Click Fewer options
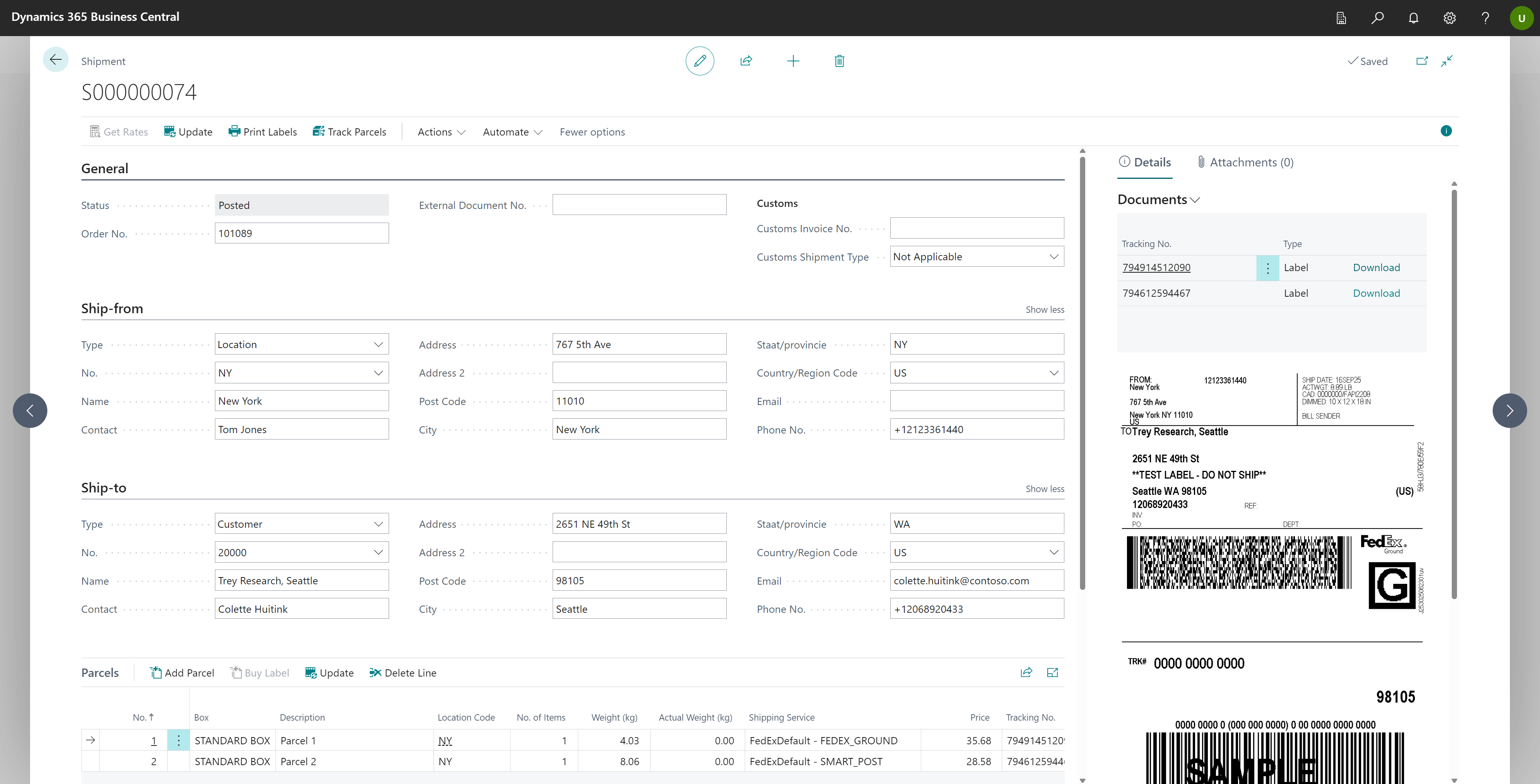Screen dimensions: 1540x784 [x=592, y=132]
